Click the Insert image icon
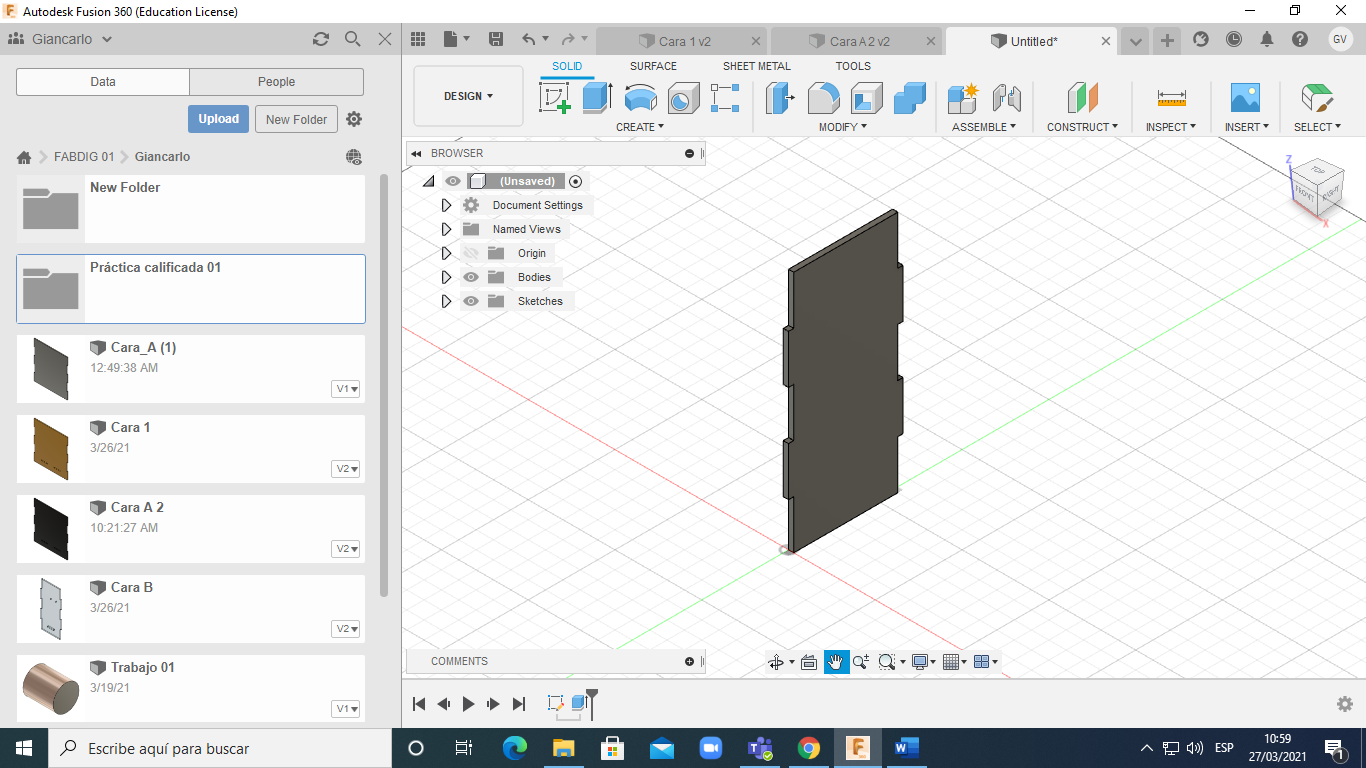 (1245, 98)
